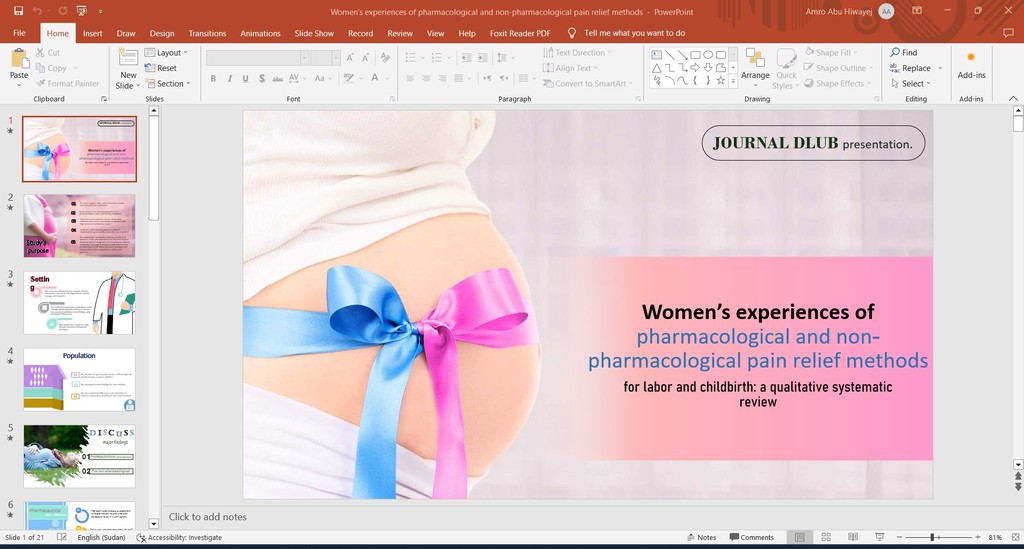Fit slide to current window icon
Image resolution: width=1024 pixels, height=549 pixels.
point(1015,537)
